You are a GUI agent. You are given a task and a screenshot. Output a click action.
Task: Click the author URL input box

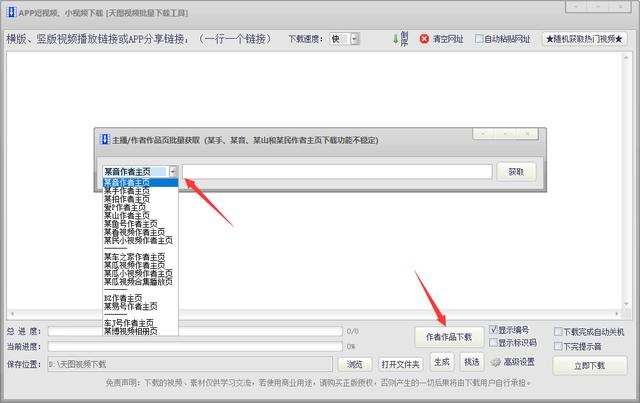pyautogui.click(x=336, y=172)
